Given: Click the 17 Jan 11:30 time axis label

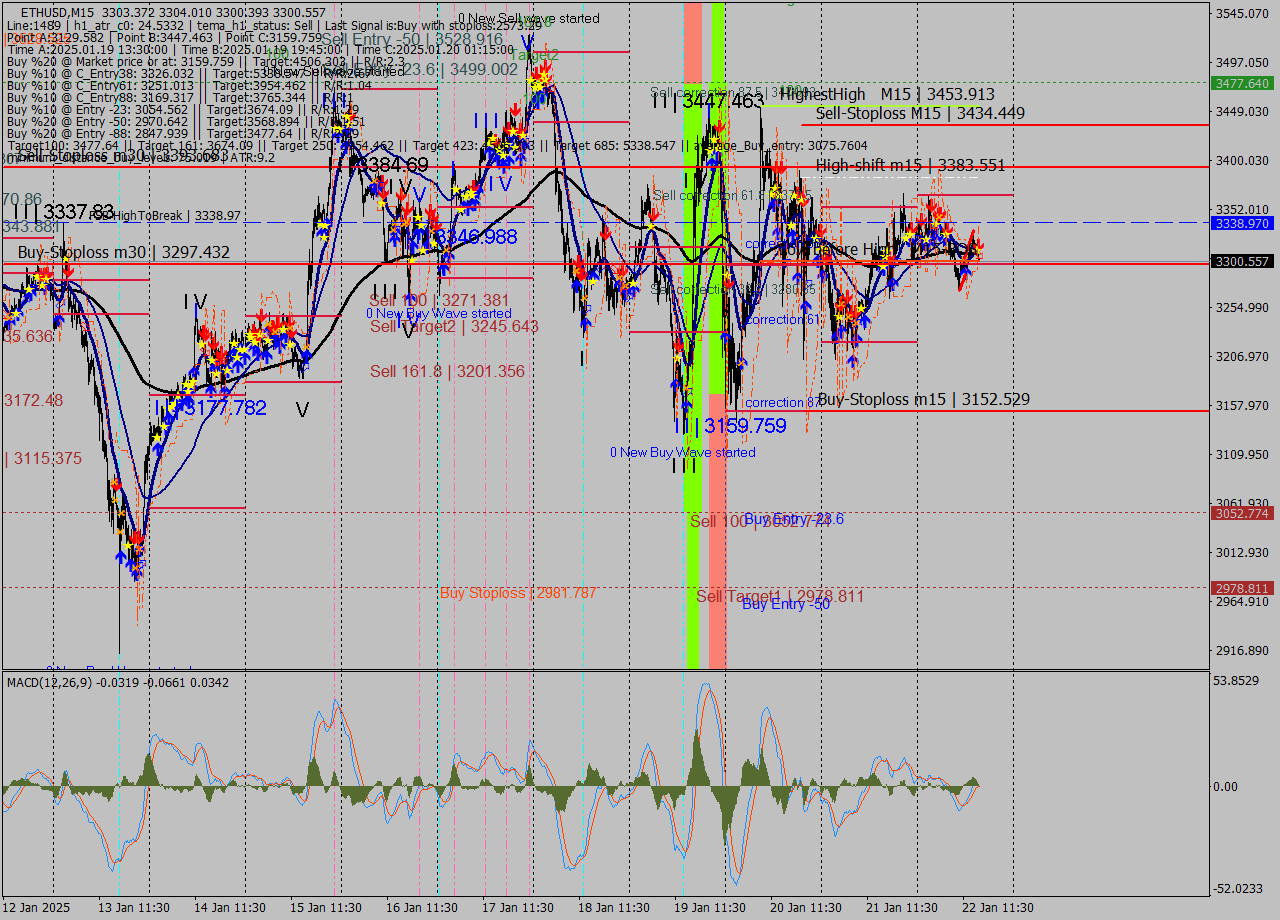Looking at the screenshot, I should [518, 908].
